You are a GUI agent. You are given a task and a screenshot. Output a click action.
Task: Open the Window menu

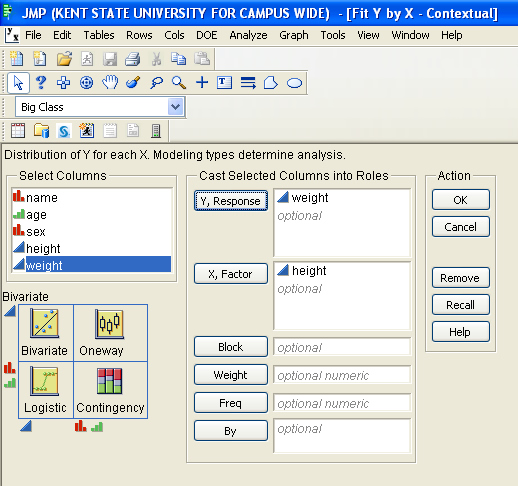tap(410, 35)
